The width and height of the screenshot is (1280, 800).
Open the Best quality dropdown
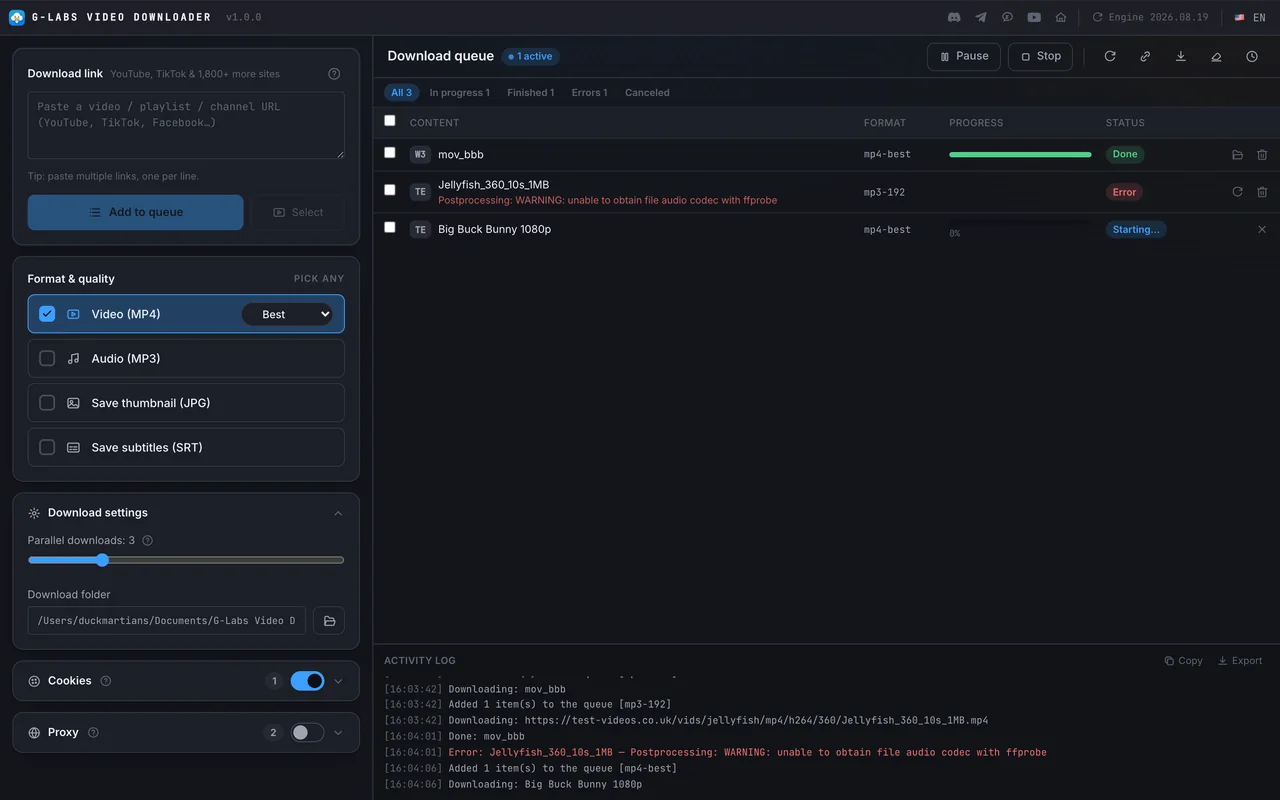pos(288,314)
